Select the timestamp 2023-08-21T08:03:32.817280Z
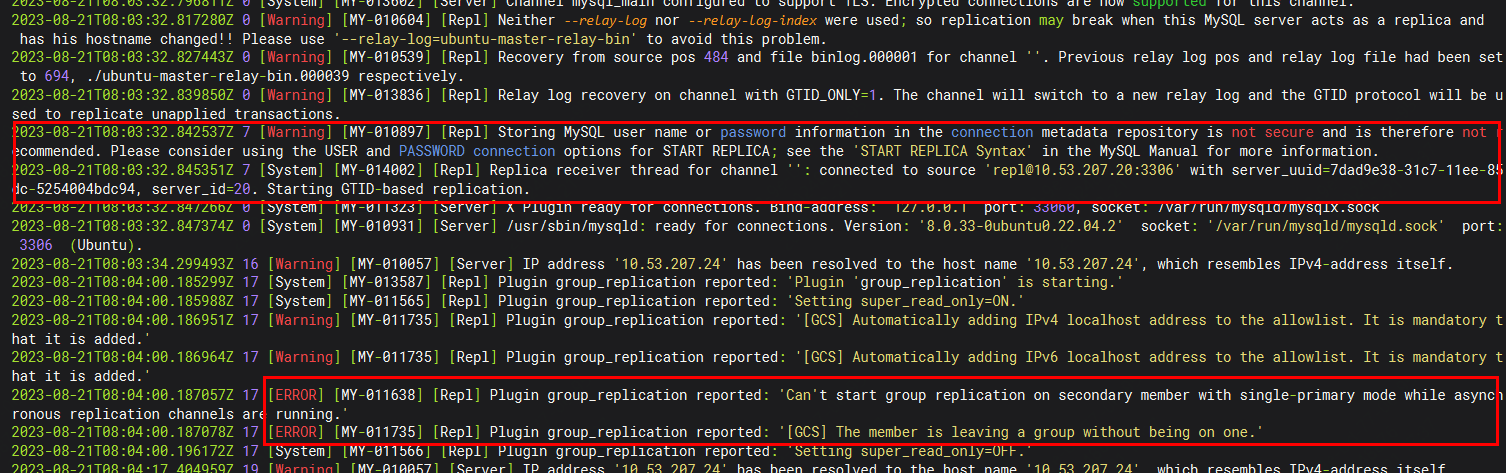 pos(120,21)
